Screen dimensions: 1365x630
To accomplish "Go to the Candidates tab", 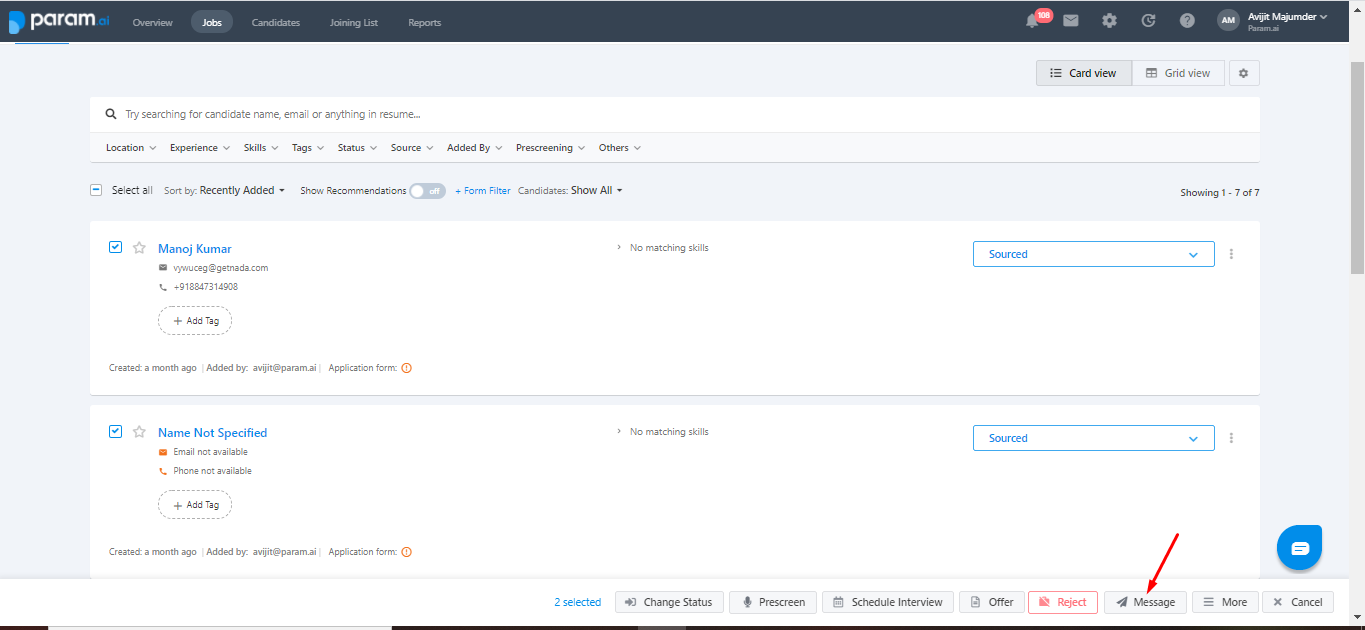I will tap(276, 22).
